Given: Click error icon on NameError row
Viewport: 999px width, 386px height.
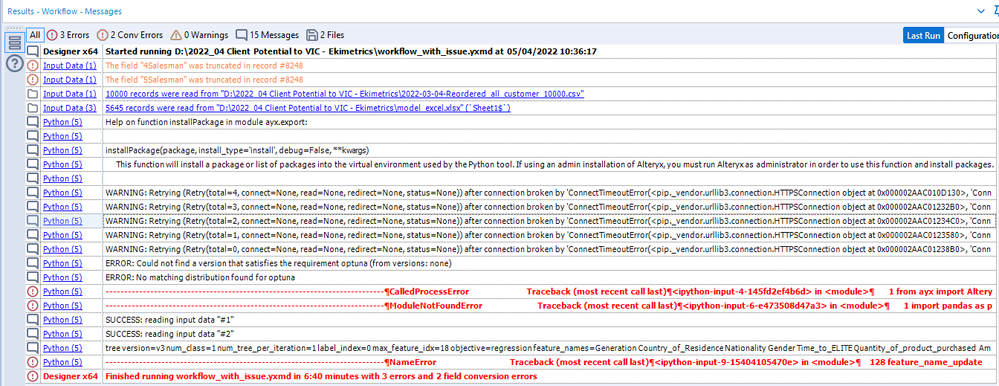Looking at the screenshot, I should tap(32, 362).
